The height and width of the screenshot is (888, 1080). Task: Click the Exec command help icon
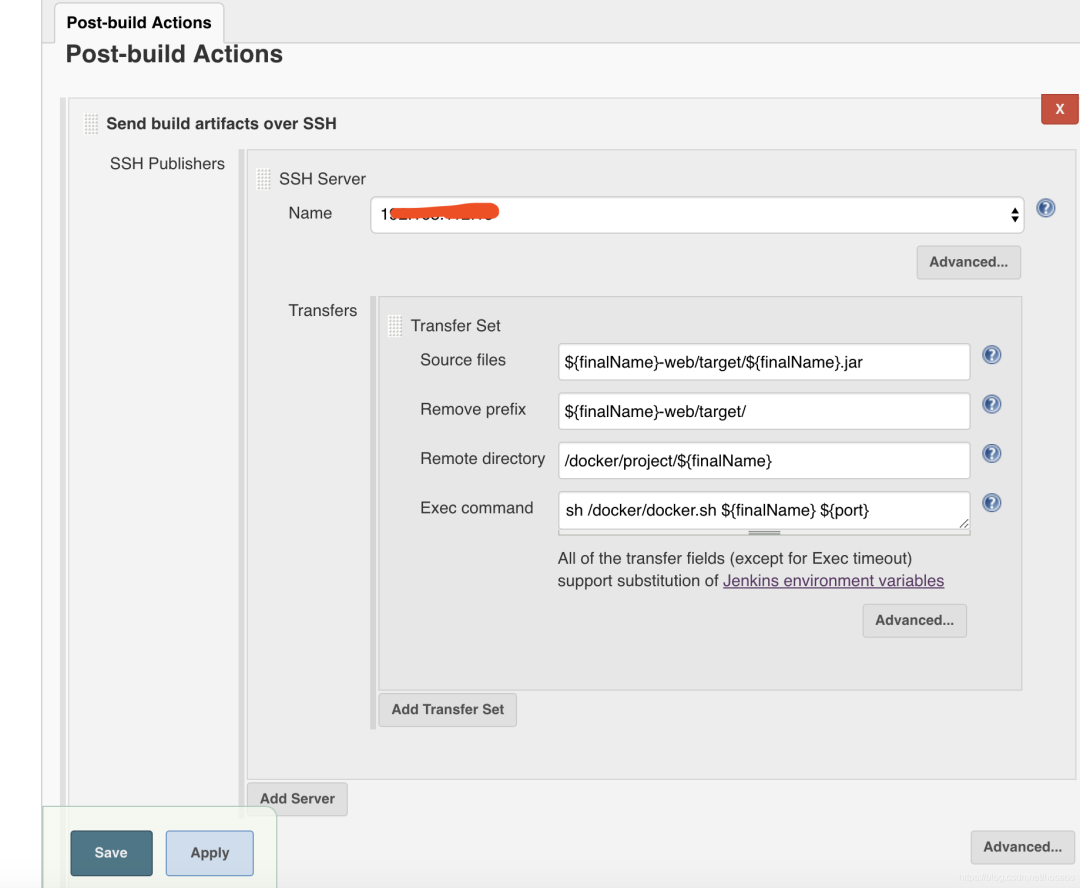point(991,502)
